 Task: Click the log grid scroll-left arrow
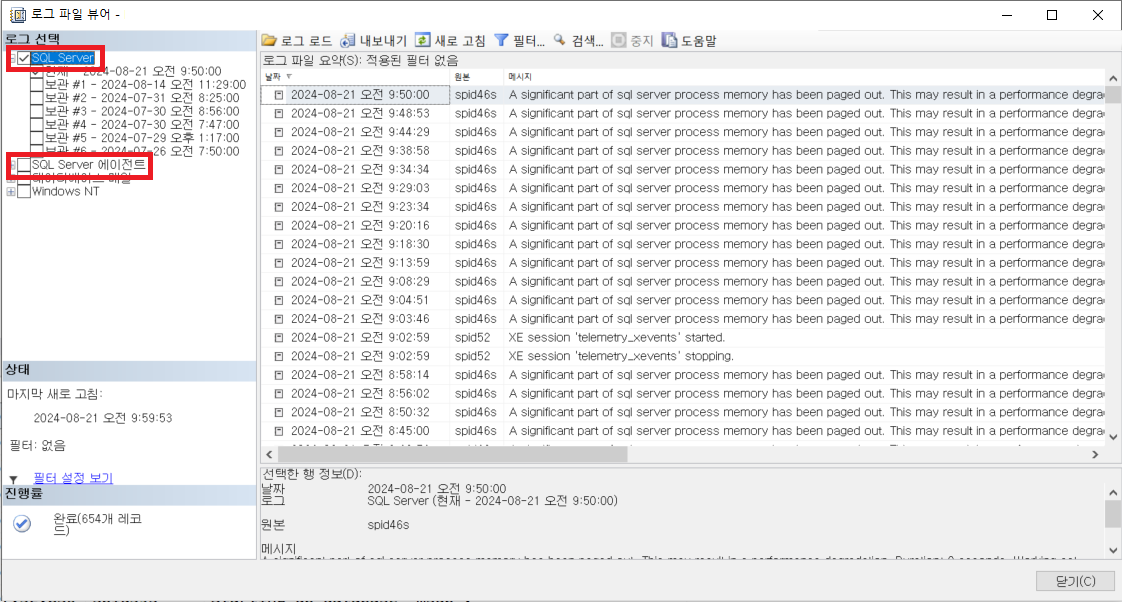tap(269, 454)
